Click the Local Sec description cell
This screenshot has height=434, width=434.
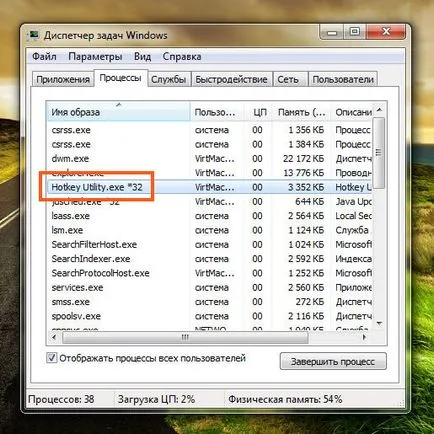[x=353, y=216]
